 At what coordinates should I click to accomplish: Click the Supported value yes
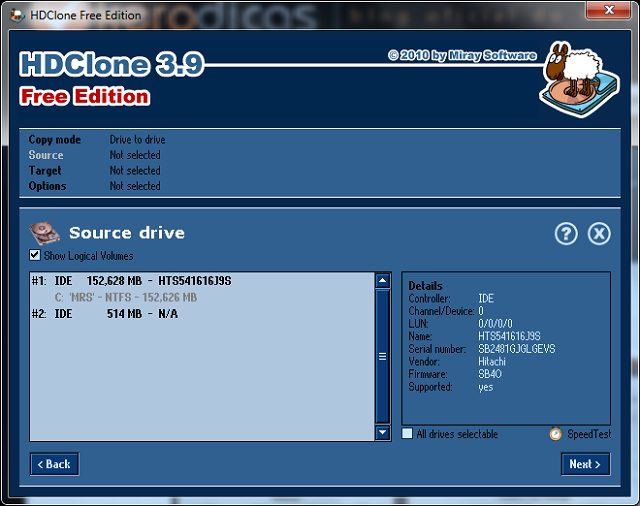click(x=486, y=387)
